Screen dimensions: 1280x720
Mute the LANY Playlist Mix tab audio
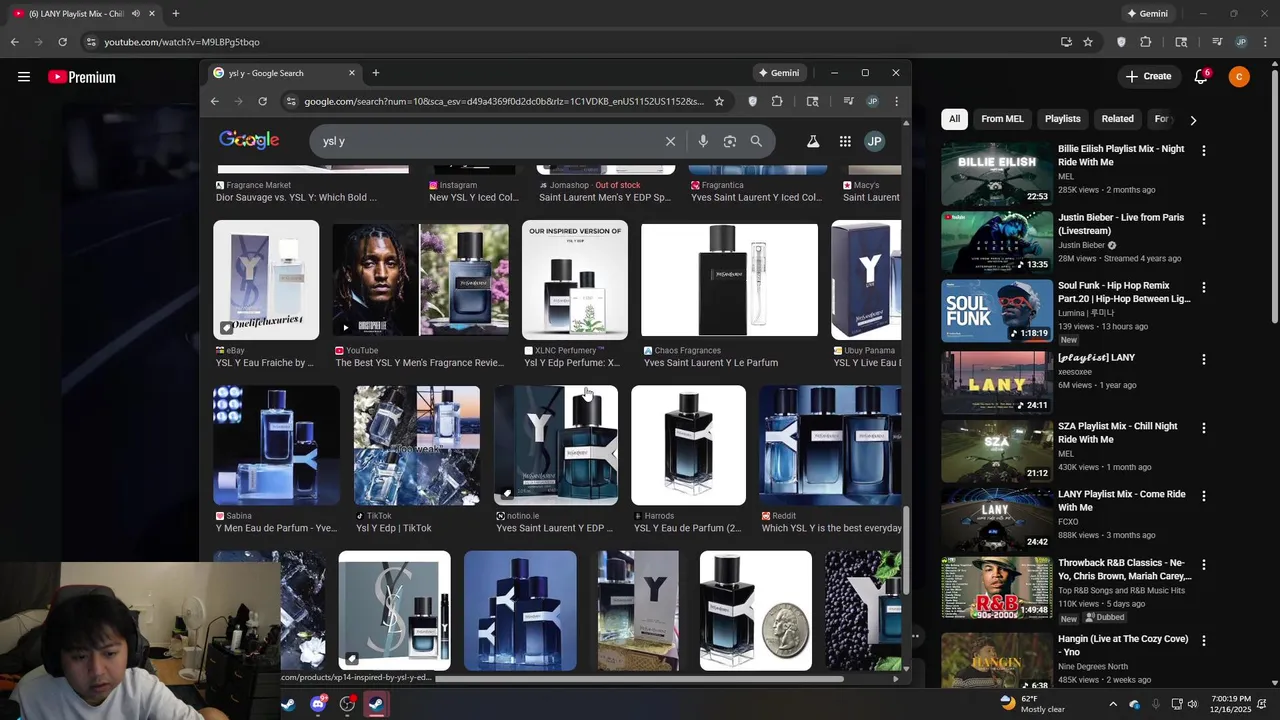pyautogui.click(x=135, y=14)
